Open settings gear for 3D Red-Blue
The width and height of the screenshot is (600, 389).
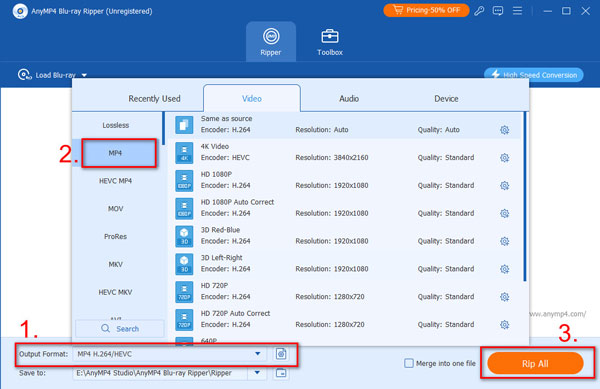coord(504,241)
